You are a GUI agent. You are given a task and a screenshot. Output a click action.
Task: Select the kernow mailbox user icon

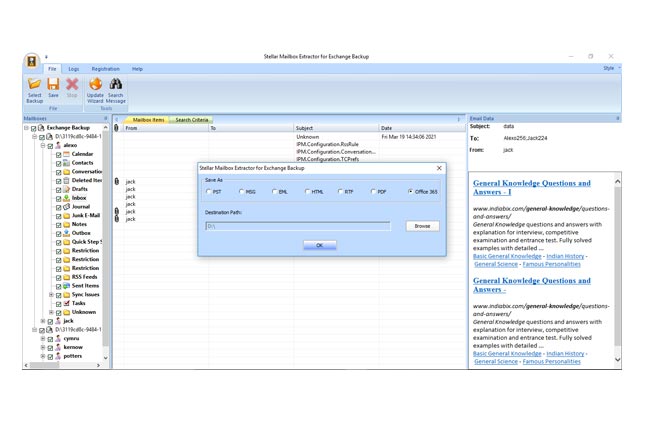tap(58, 347)
